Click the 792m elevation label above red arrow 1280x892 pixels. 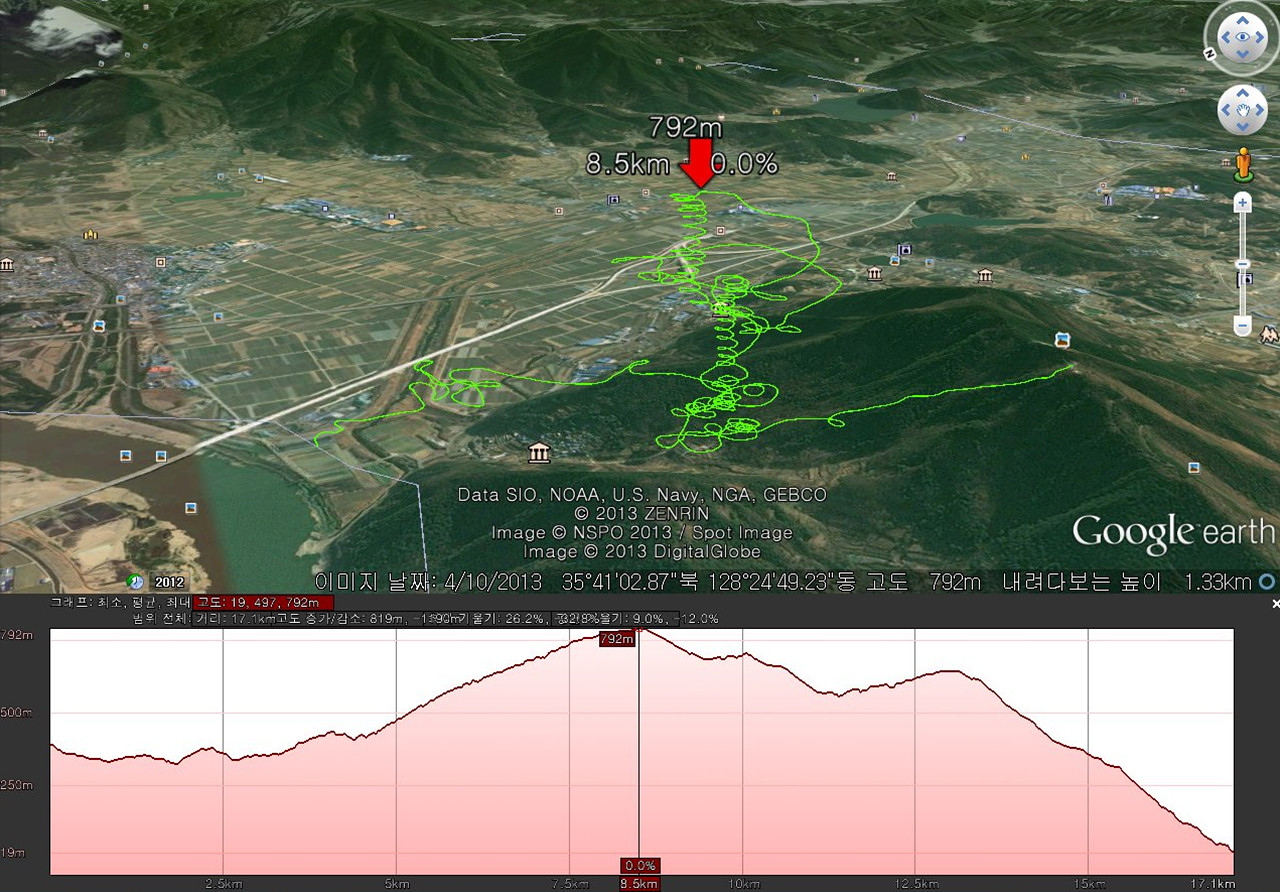coord(685,128)
